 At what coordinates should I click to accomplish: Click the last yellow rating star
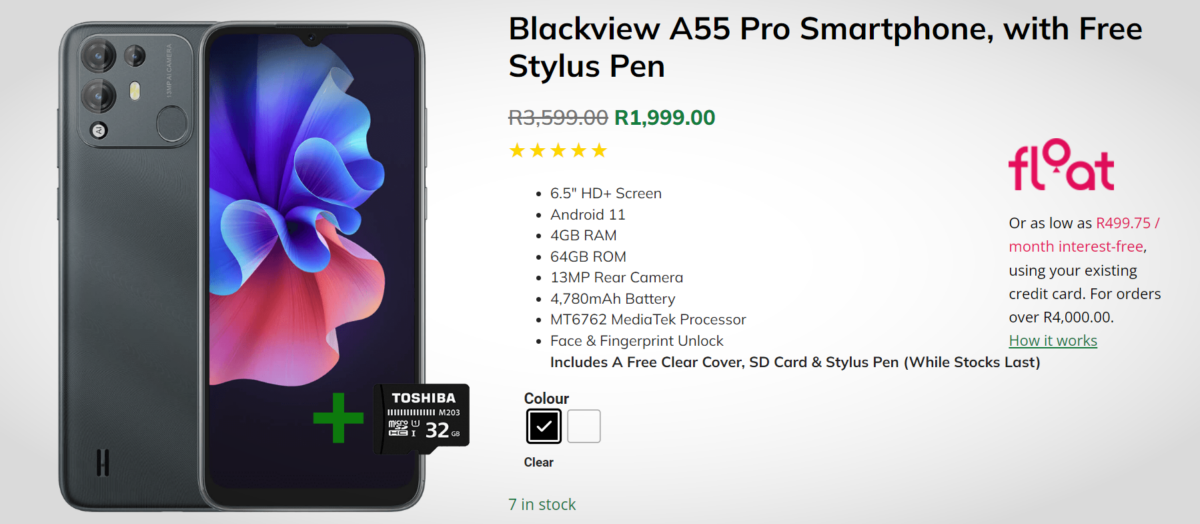[599, 151]
